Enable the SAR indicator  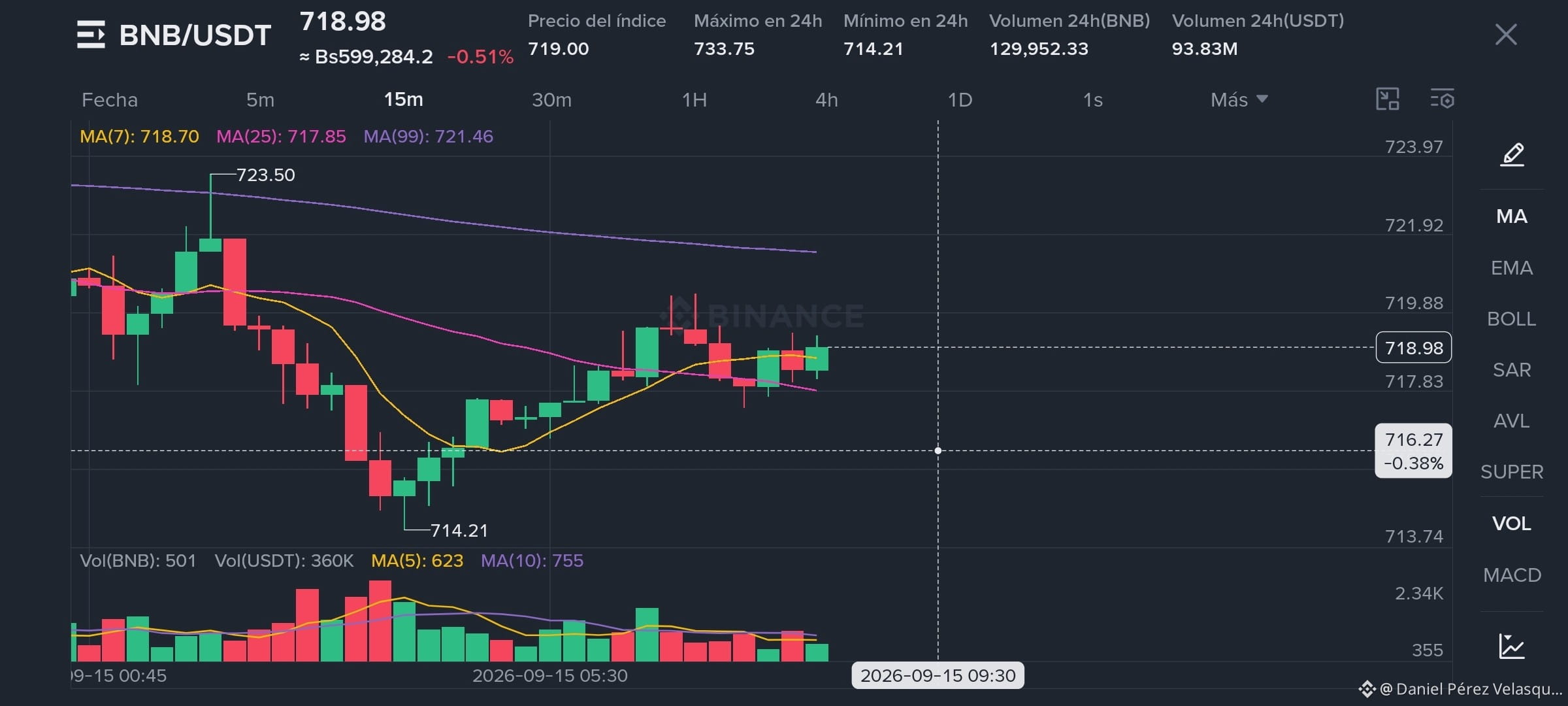(x=1512, y=370)
